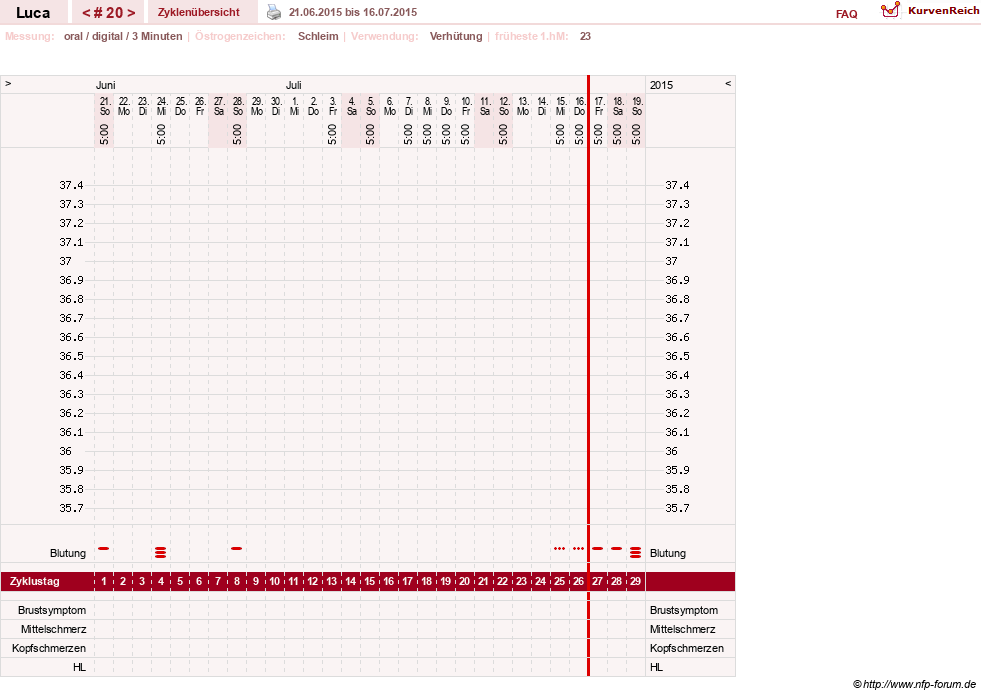Click spotting dots on cycle day 26

[x=579, y=548]
